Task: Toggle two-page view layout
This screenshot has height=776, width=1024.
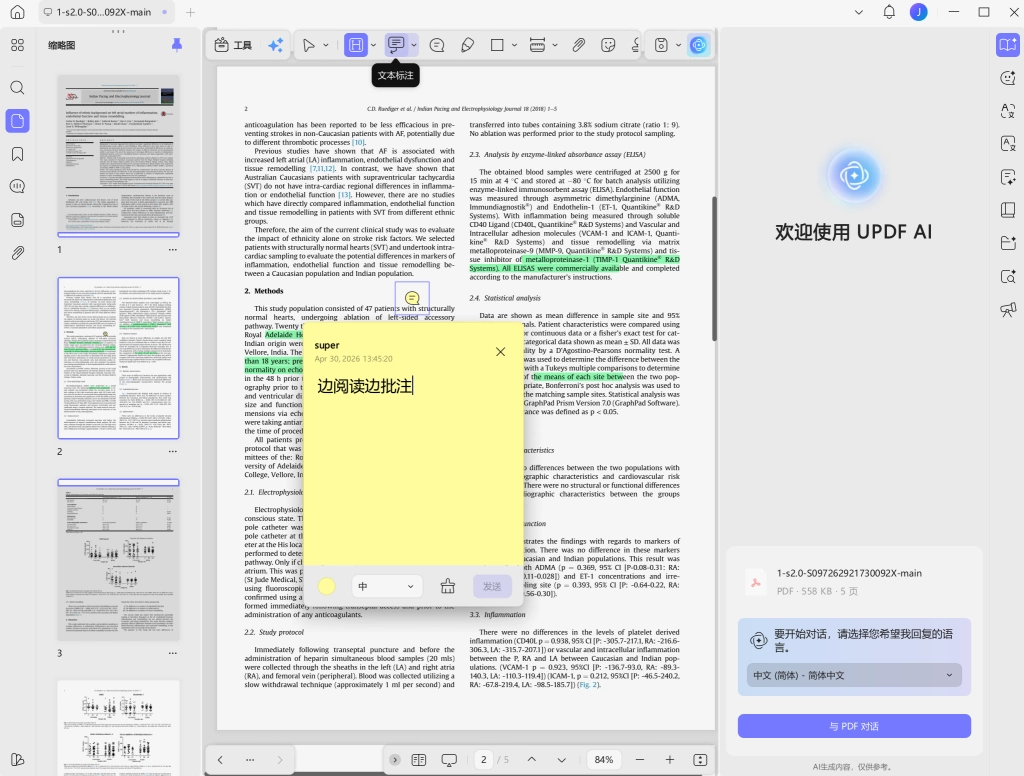Action: tap(419, 760)
